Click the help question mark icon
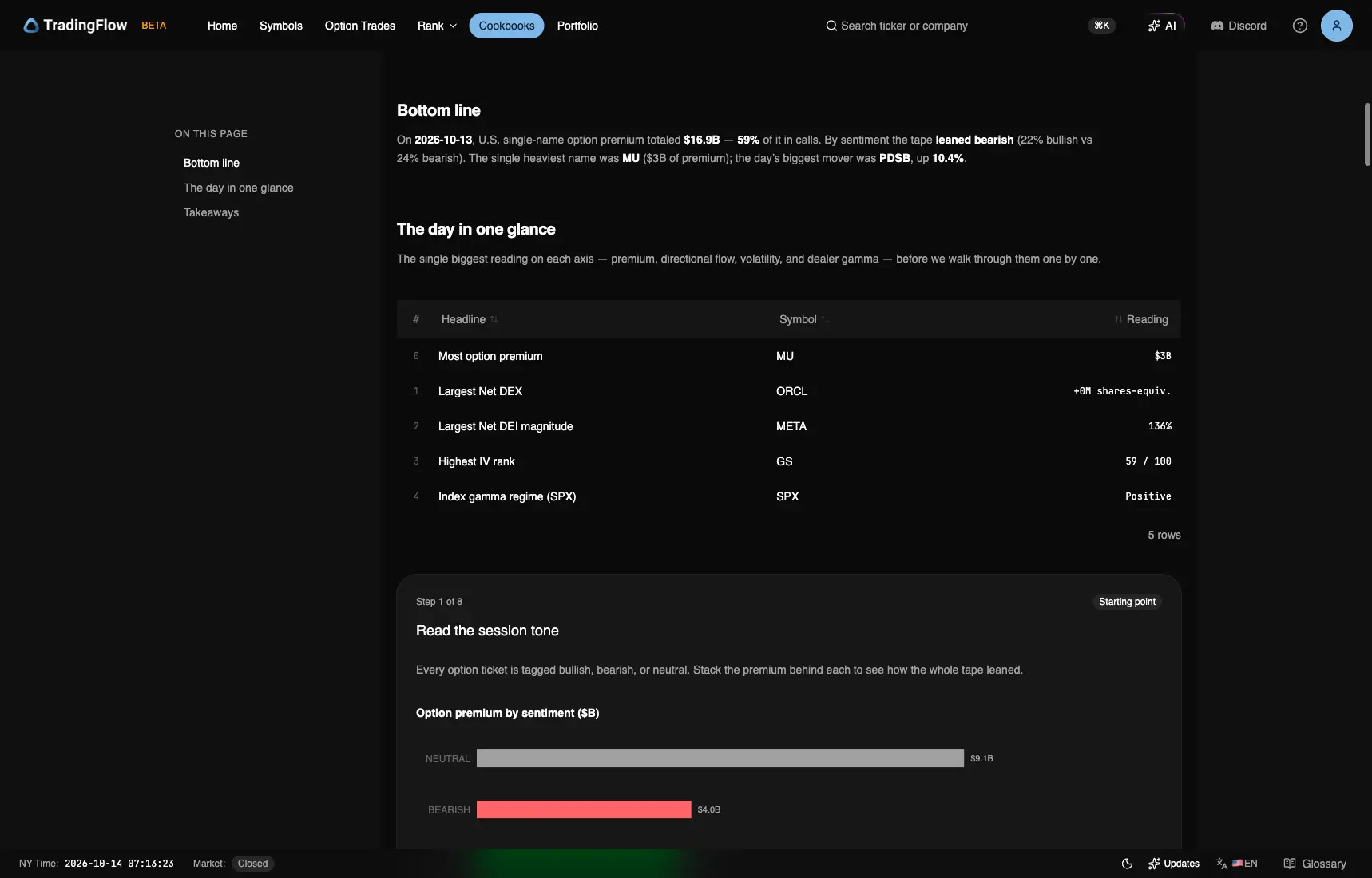The width and height of the screenshot is (1372, 878). tap(1300, 26)
